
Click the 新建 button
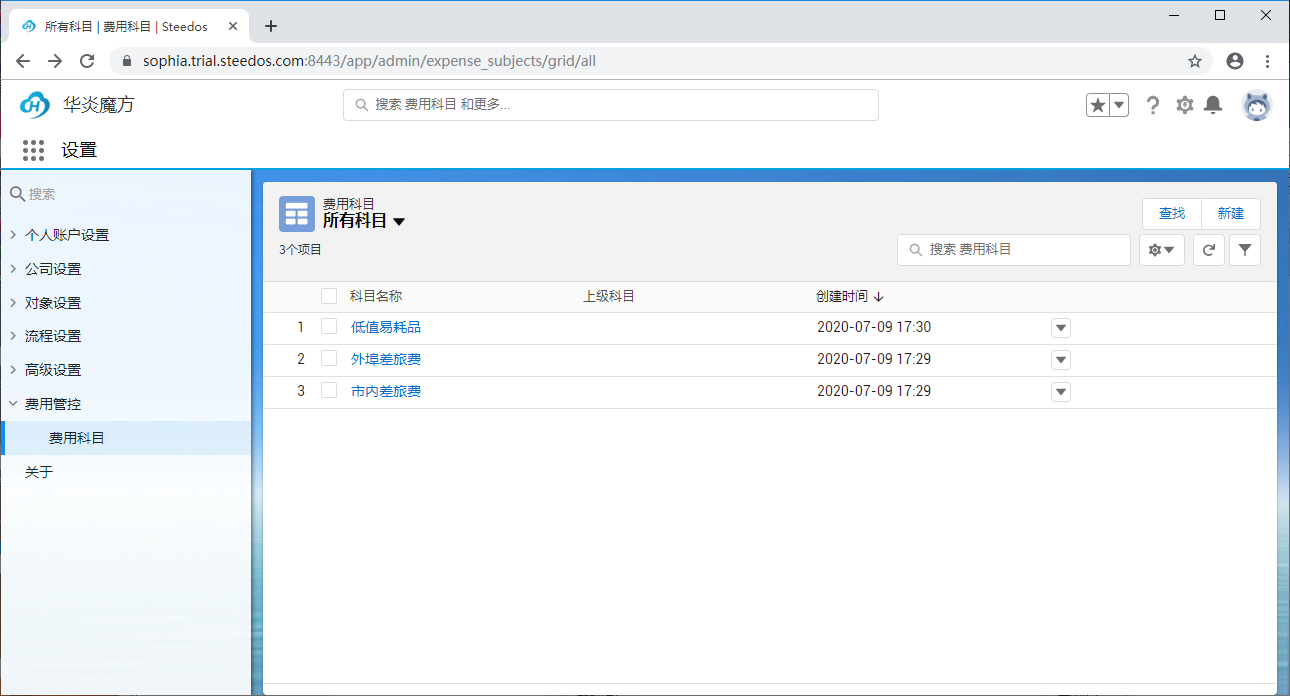[1230, 213]
